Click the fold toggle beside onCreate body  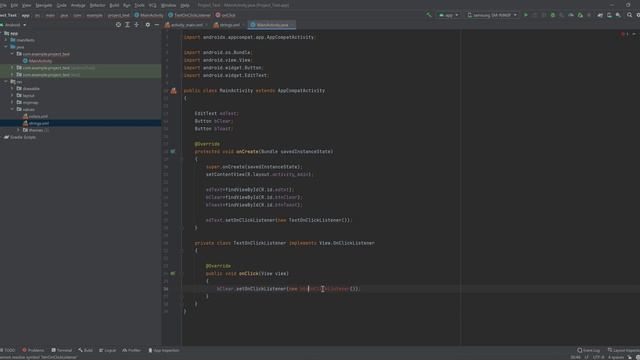pos(182,159)
